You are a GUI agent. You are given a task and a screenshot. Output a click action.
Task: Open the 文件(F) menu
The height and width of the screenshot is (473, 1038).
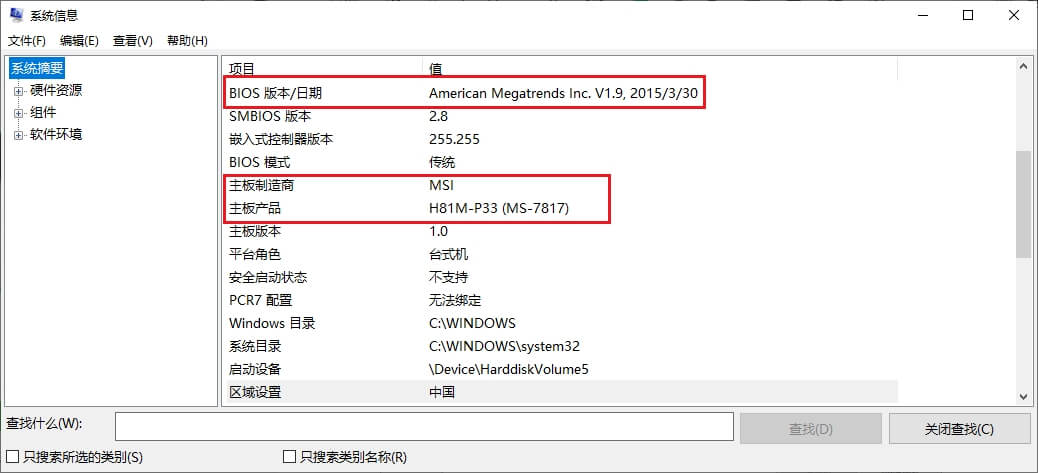pyautogui.click(x=26, y=41)
